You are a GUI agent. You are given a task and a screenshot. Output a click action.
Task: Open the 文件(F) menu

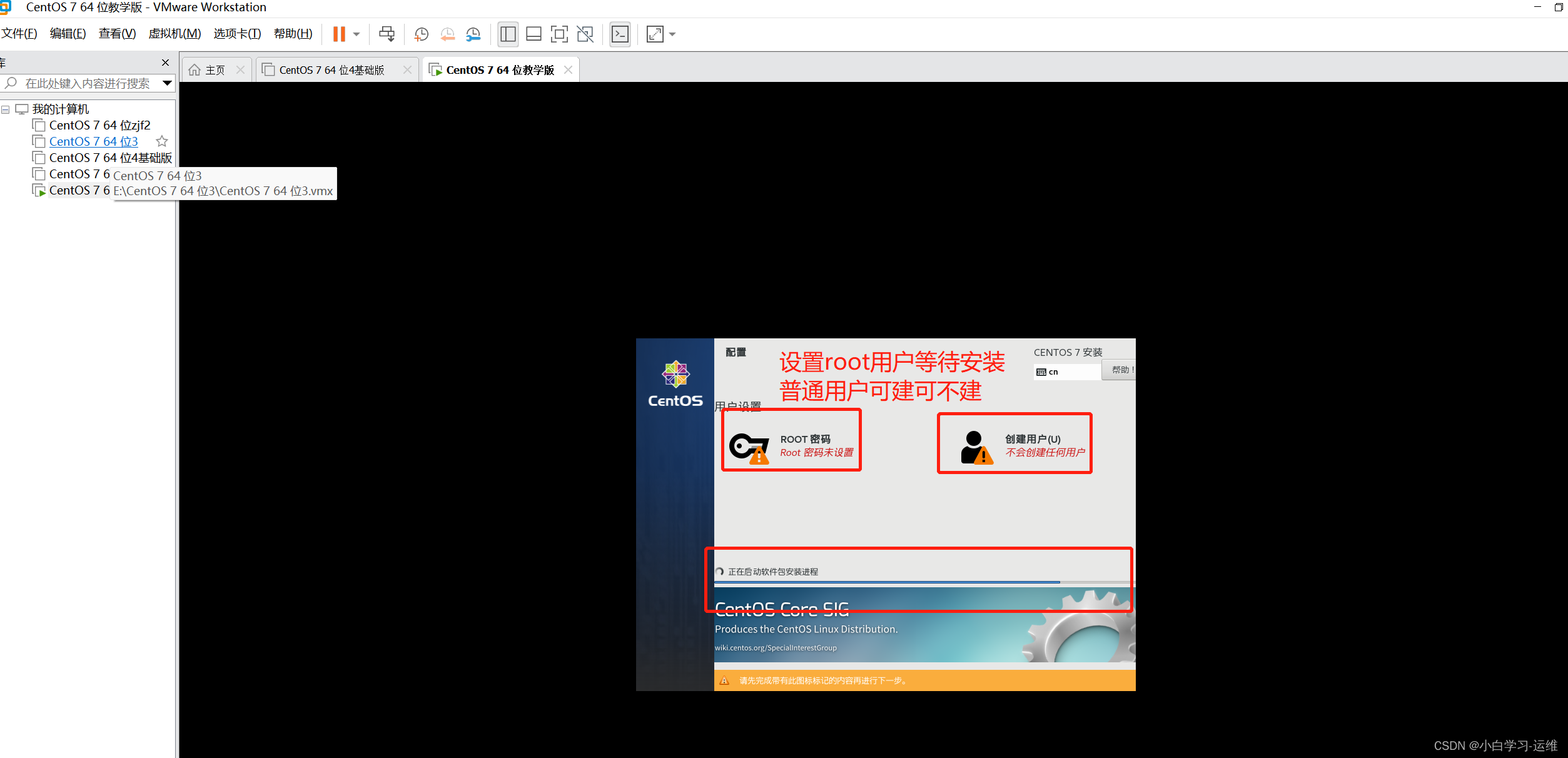click(19, 34)
